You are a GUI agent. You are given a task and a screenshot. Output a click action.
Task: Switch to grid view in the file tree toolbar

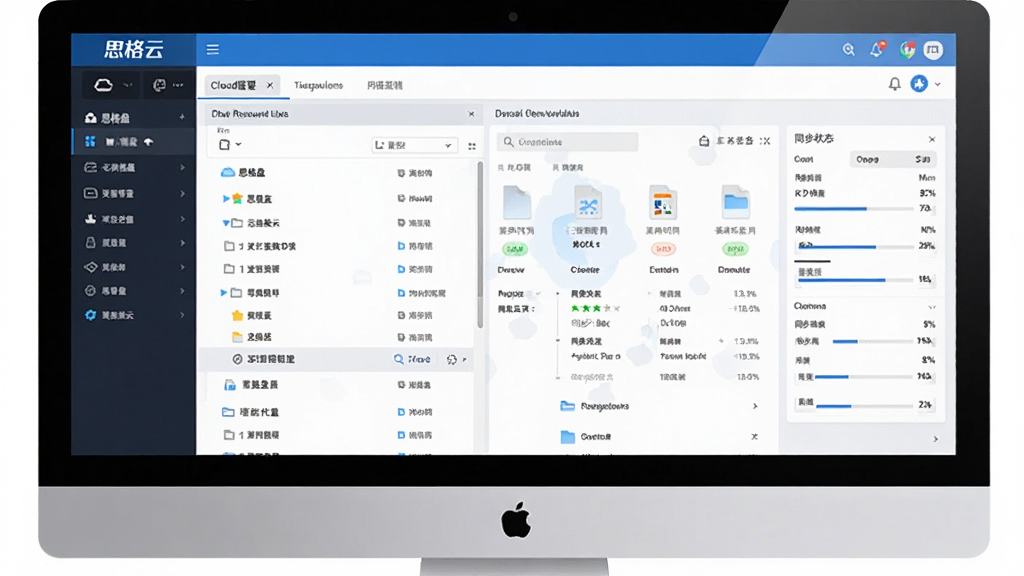point(472,146)
